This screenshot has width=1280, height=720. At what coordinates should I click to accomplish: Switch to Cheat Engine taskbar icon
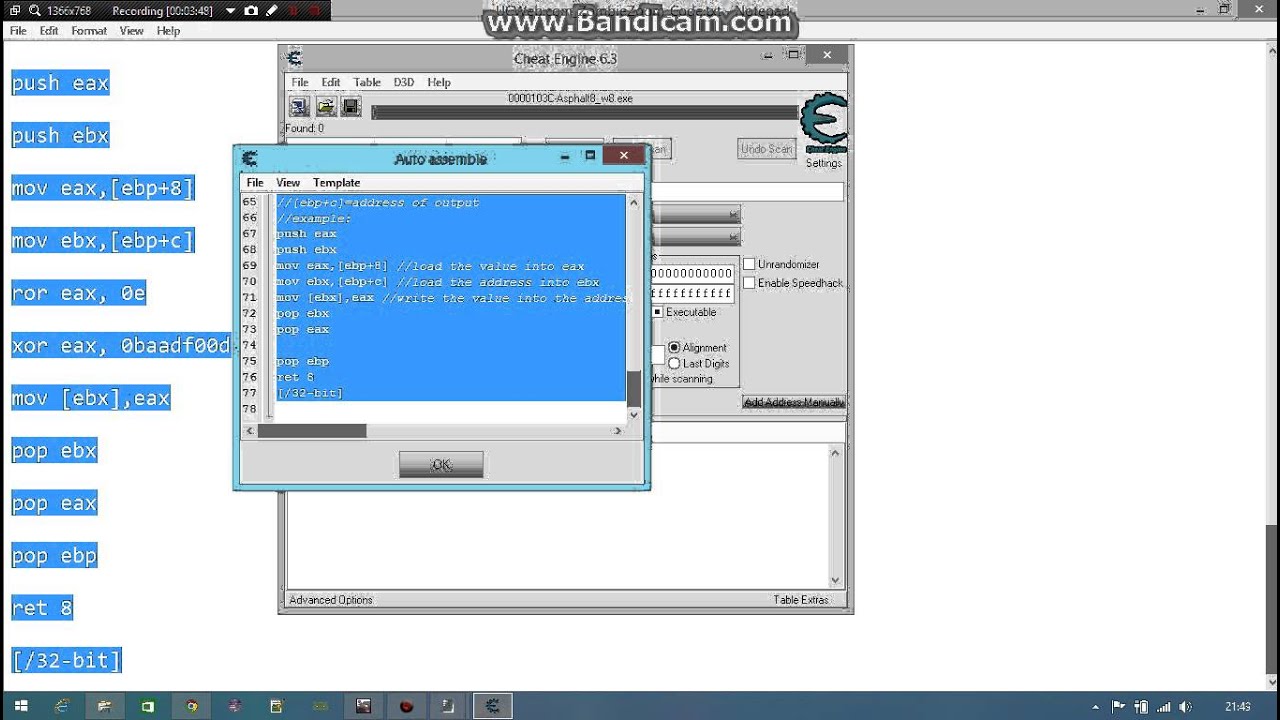click(492, 706)
